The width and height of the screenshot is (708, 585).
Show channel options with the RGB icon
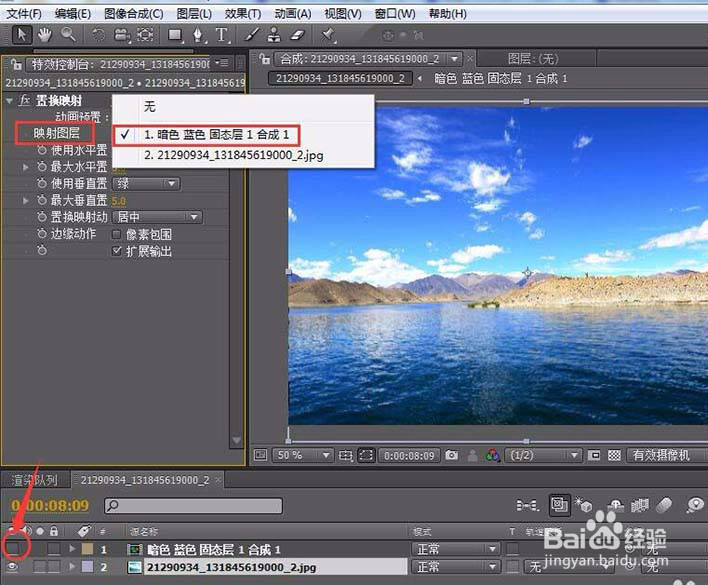point(492,455)
